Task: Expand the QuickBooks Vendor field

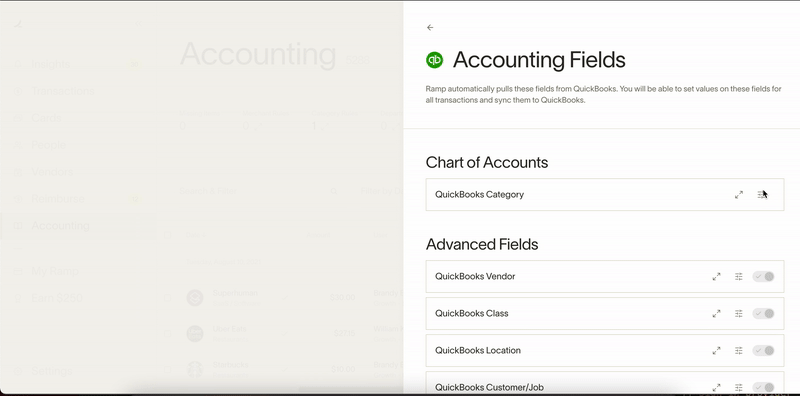Action: click(716, 277)
